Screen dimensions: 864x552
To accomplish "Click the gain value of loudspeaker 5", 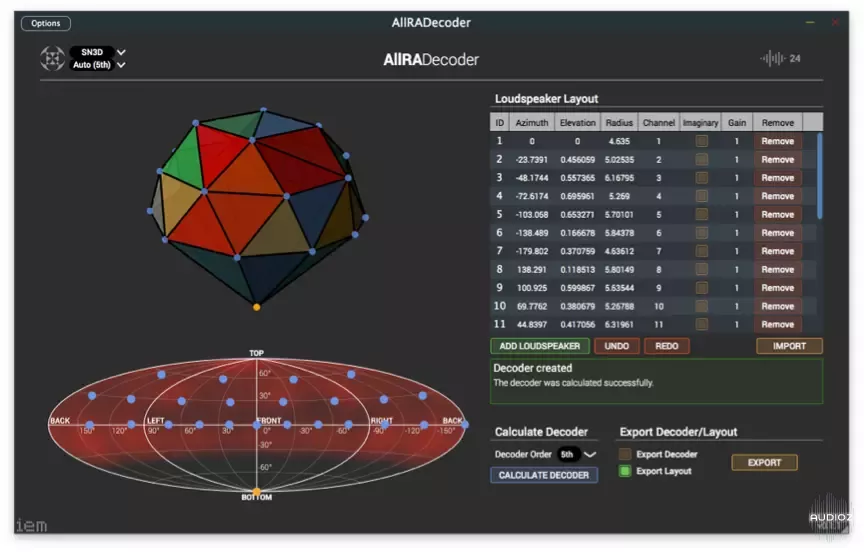I will coord(737,214).
